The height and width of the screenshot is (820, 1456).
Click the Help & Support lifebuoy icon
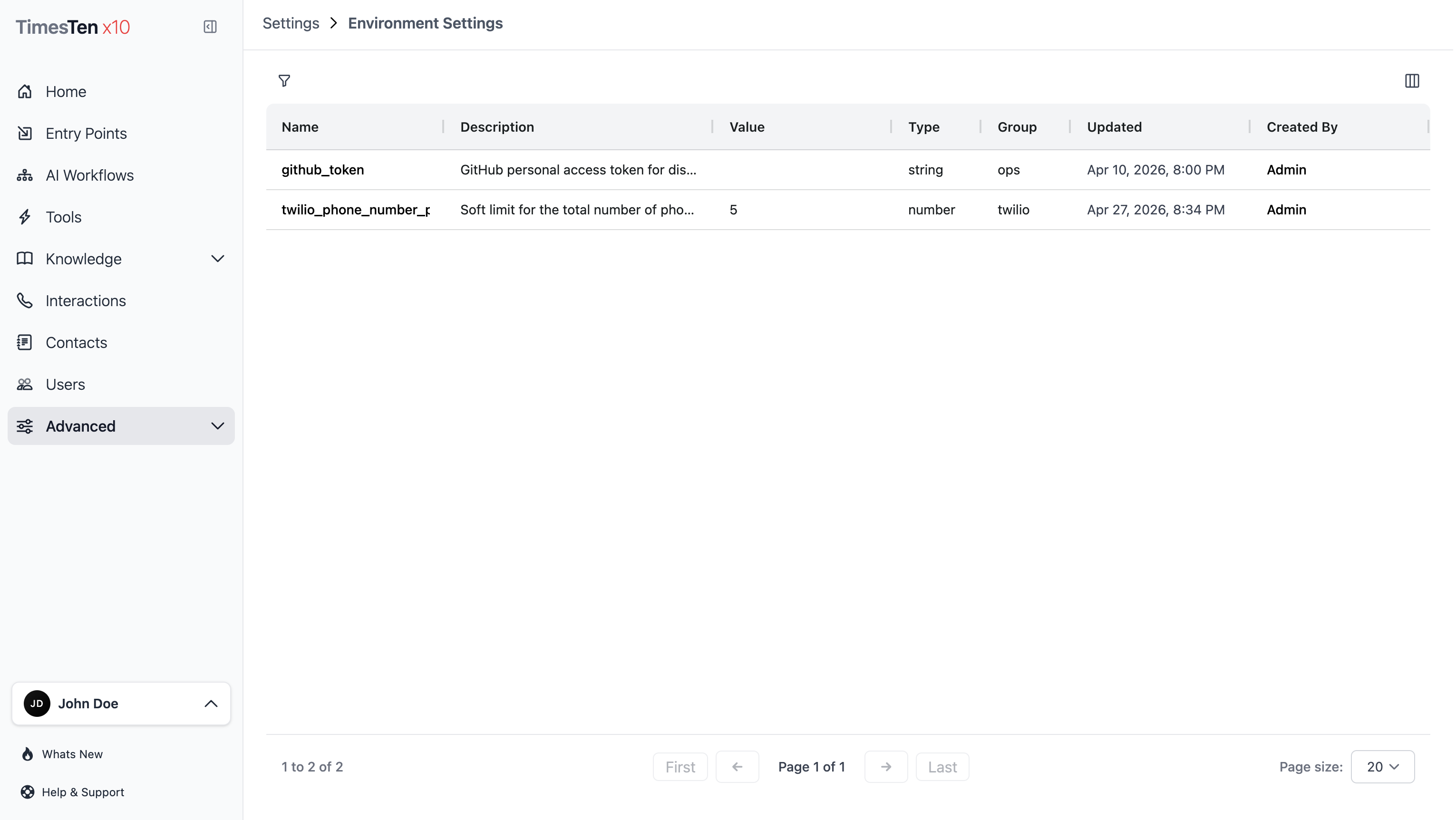click(x=27, y=791)
